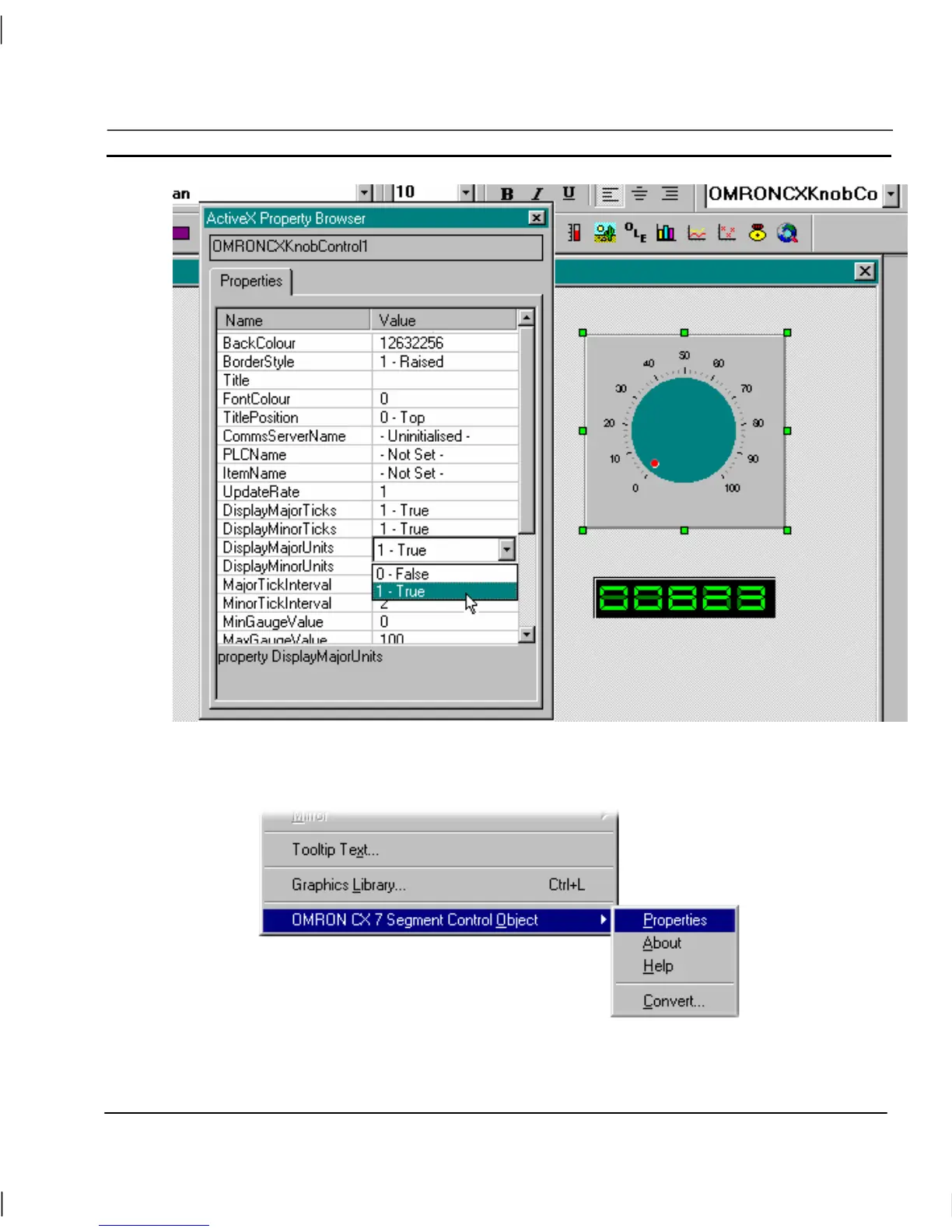This screenshot has height=1232, width=952.
Task: Click the OMRONCXKnobControl1 name field
Action: coord(376,247)
